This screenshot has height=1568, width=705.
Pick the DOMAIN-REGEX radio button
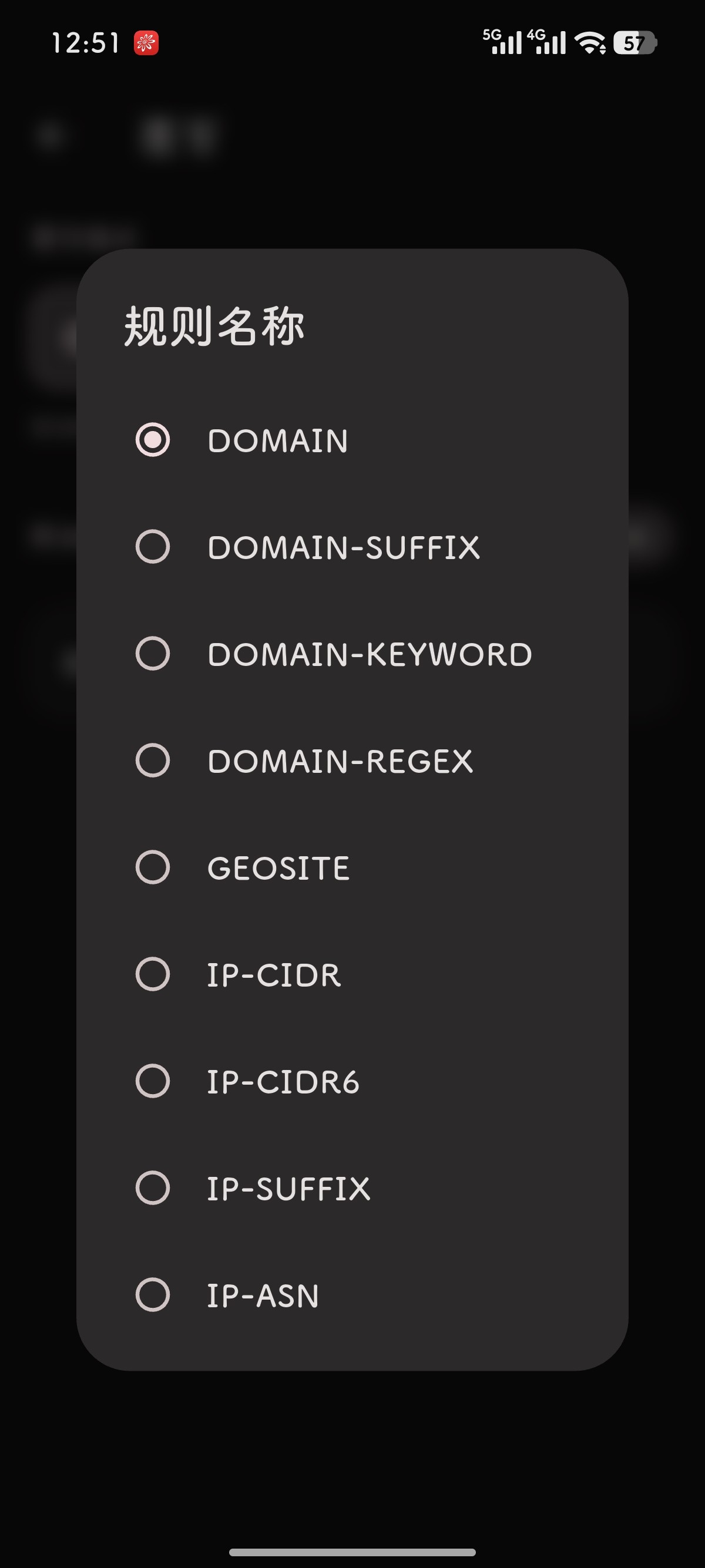click(x=152, y=761)
